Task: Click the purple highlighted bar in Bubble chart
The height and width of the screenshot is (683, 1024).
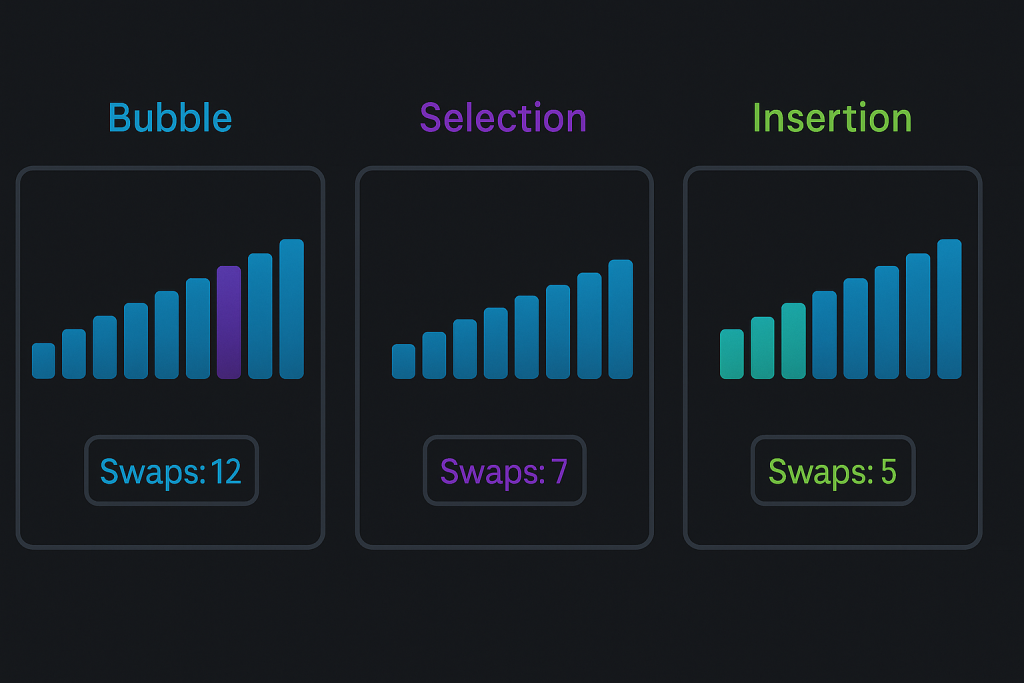Action: pyautogui.click(x=229, y=322)
